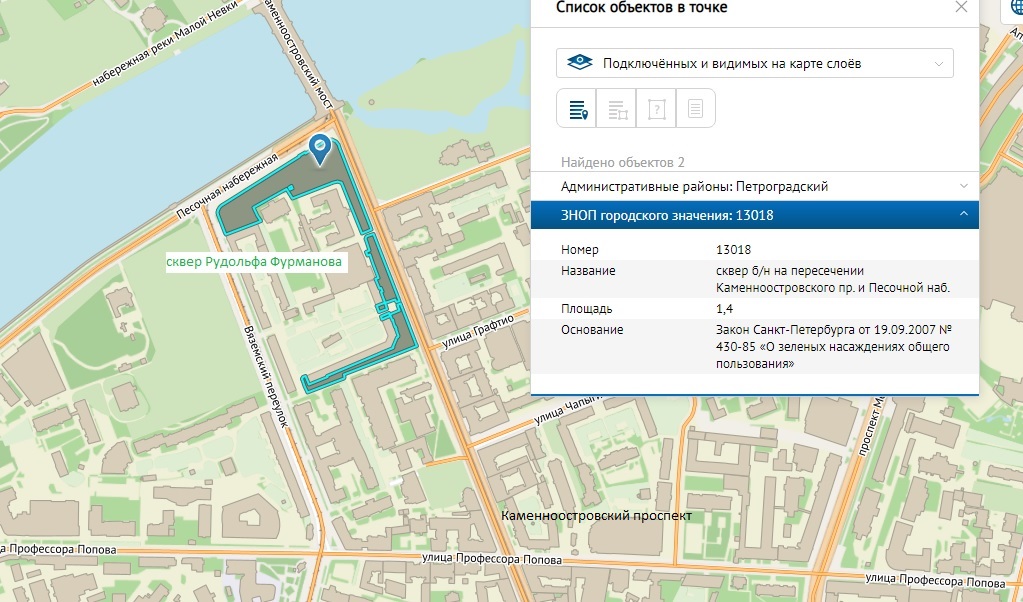Click the objects-at-point list icon
The height and width of the screenshot is (602, 1023).
tap(577, 109)
